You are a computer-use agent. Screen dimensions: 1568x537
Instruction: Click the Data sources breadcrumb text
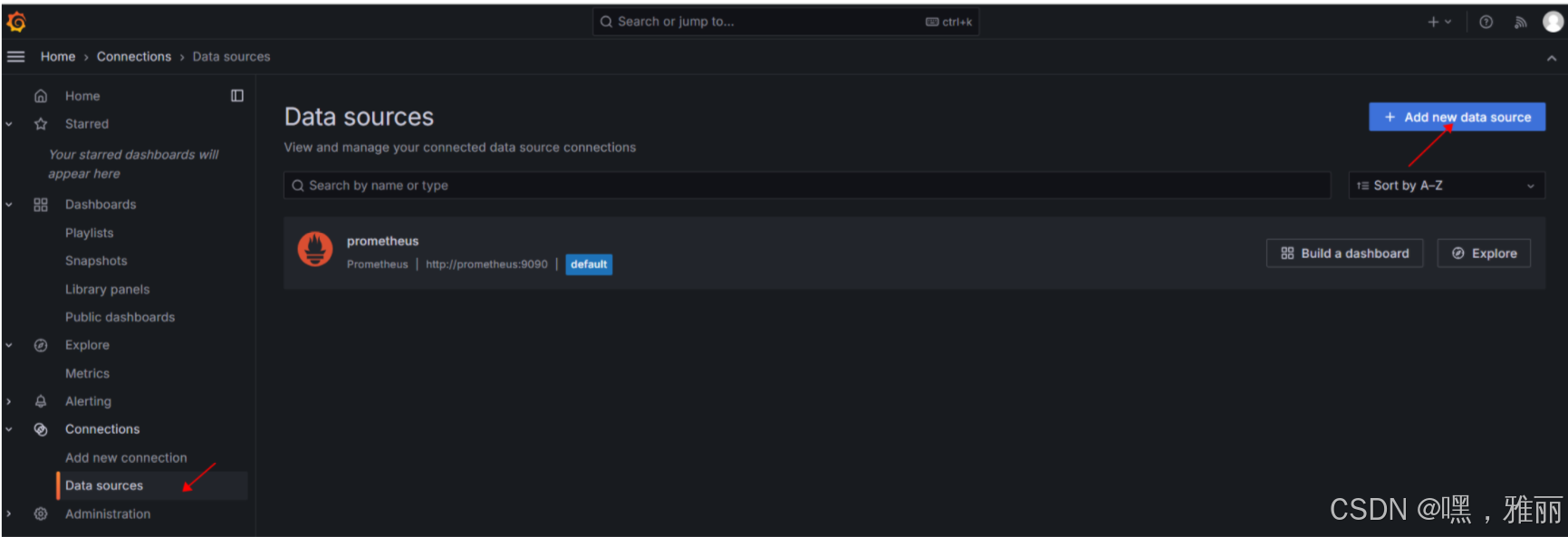pyautogui.click(x=231, y=56)
